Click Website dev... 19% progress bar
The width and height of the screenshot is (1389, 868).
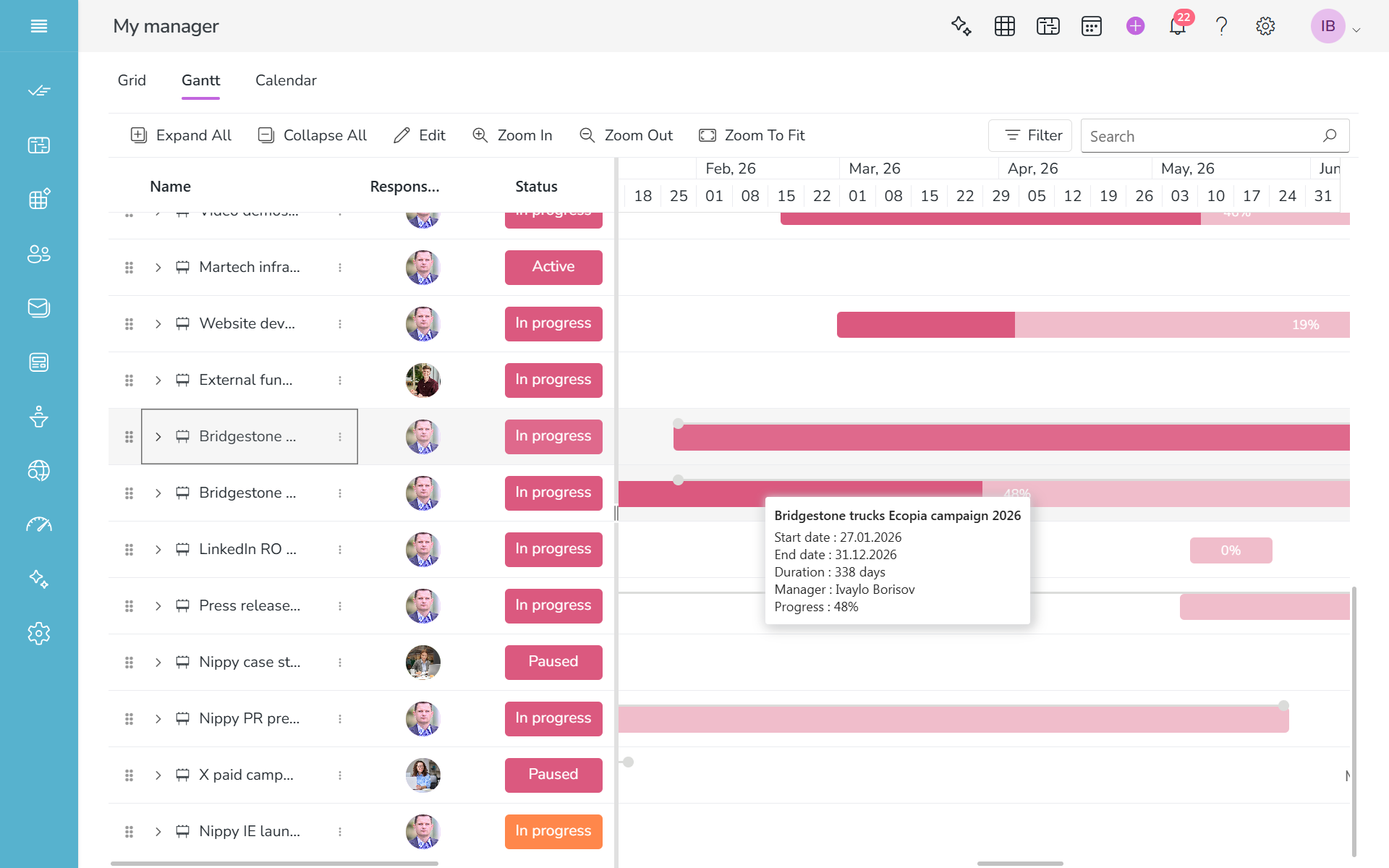pos(1093,325)
